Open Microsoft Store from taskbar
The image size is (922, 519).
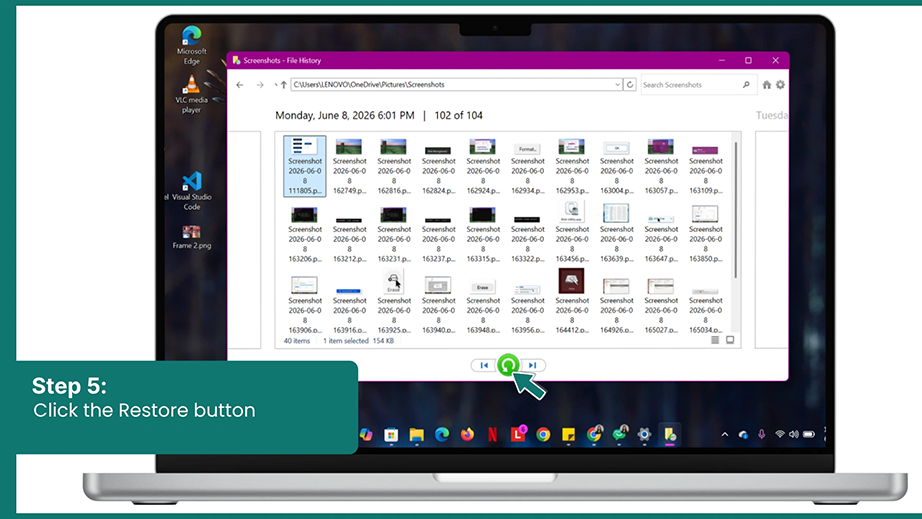(391, 435)
